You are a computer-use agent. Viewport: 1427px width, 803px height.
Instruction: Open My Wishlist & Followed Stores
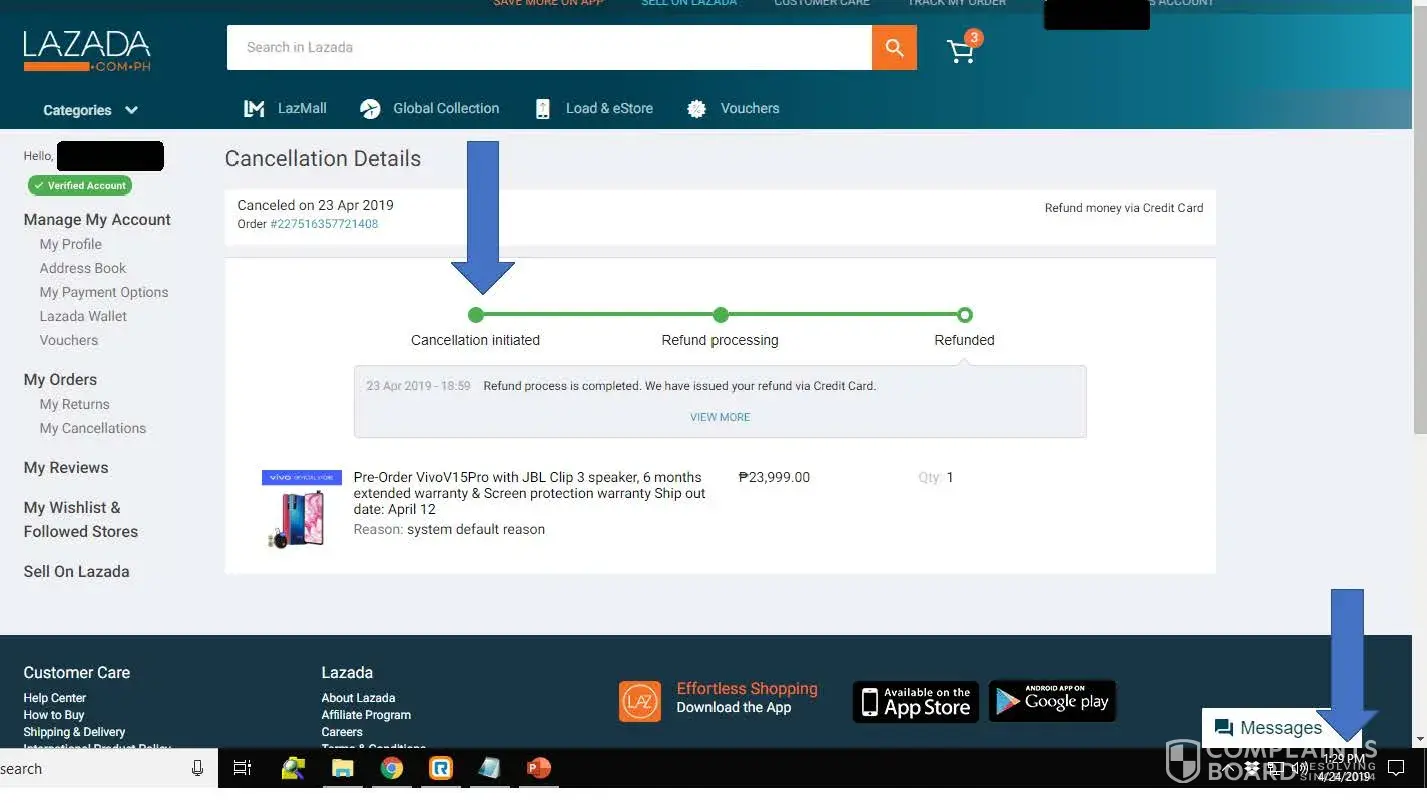pos(81,520)
